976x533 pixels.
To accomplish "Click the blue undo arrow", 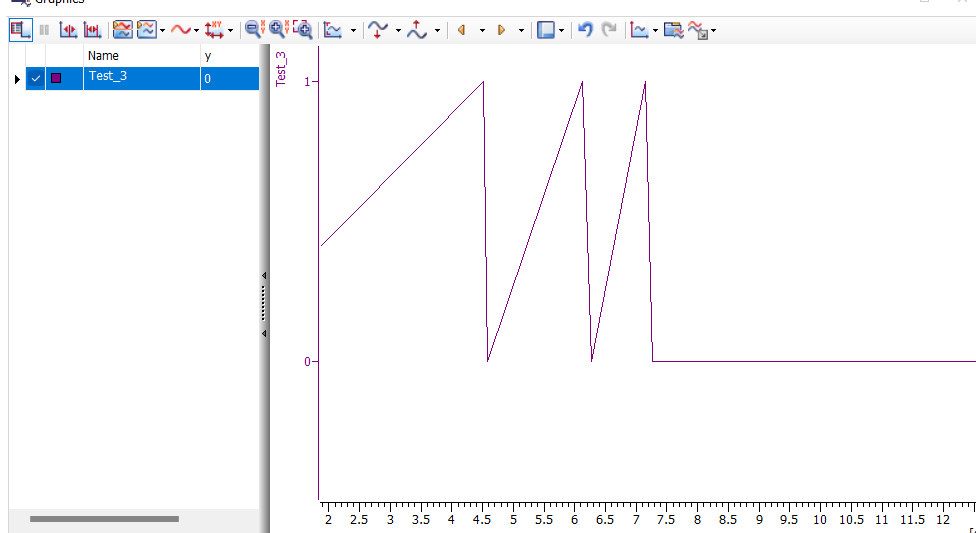I will tap(585, 30).
